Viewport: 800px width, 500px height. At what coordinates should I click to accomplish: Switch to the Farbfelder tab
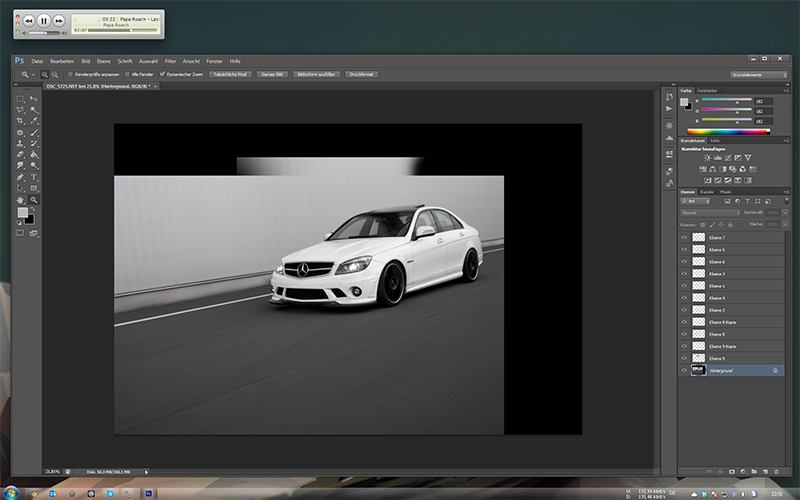pyautogui.click(x=707, y=91)
